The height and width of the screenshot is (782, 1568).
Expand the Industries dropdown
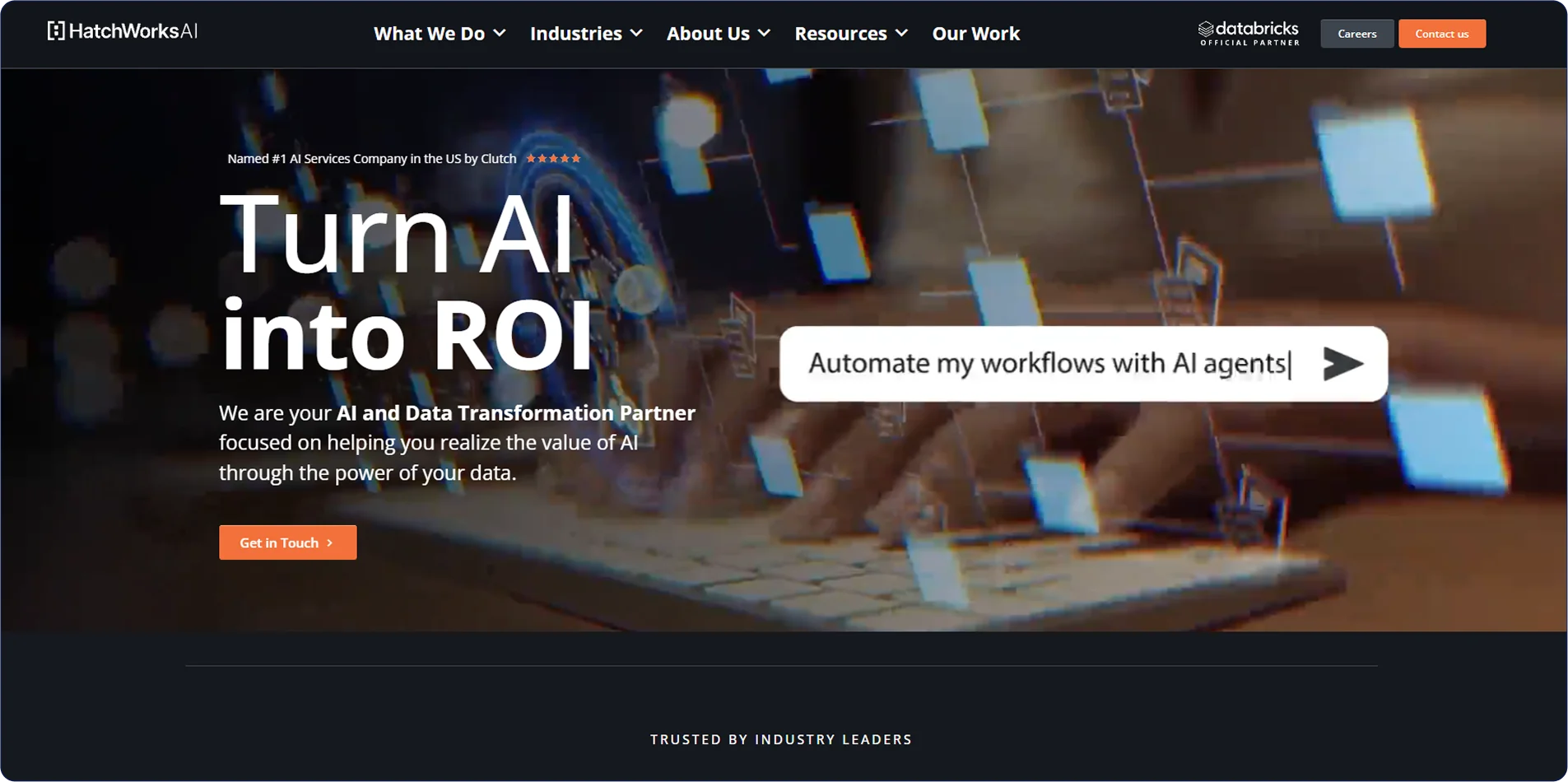pyautogui.click(x=636, y=34)
